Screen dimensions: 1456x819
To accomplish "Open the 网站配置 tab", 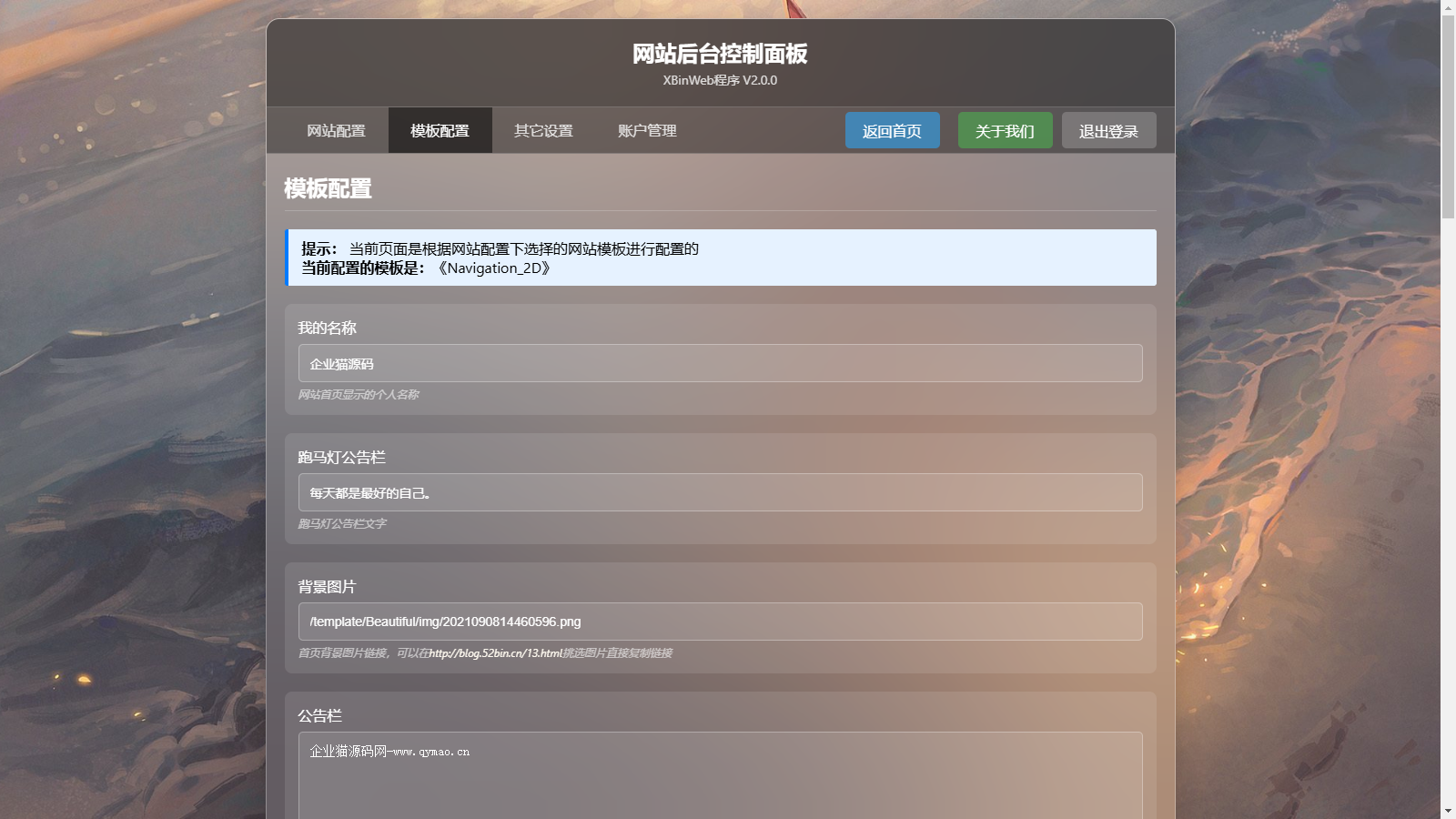I will (x=336, y=130).
